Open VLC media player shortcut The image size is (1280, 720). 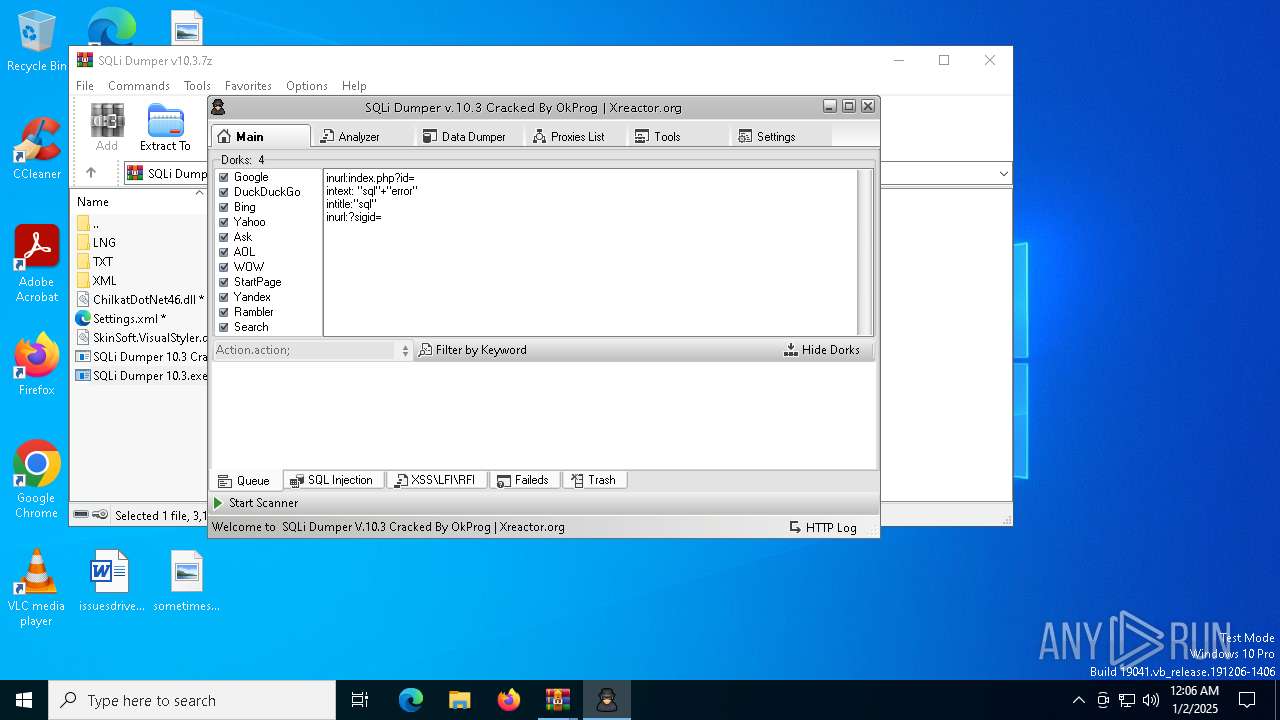click(x=36, y=588)
